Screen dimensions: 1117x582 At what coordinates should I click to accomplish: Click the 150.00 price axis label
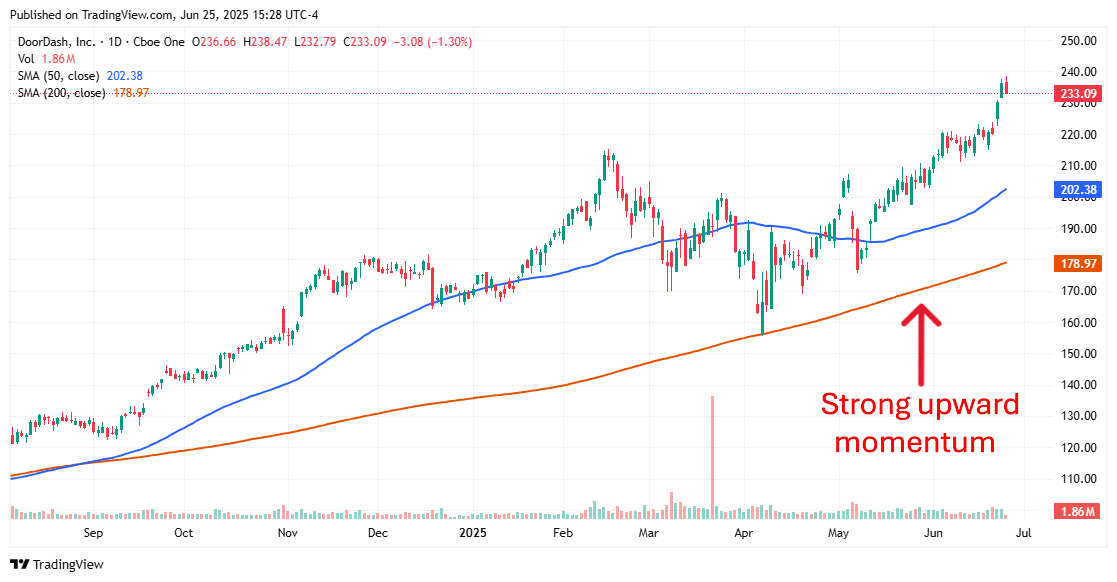coord(1079,353)
